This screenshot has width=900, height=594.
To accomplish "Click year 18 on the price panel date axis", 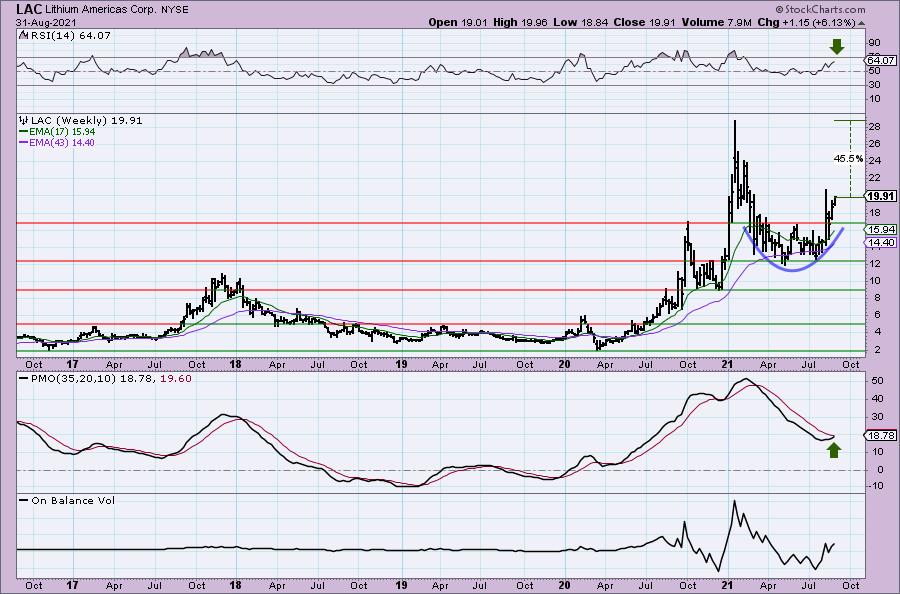I will (x=235, y=364).
